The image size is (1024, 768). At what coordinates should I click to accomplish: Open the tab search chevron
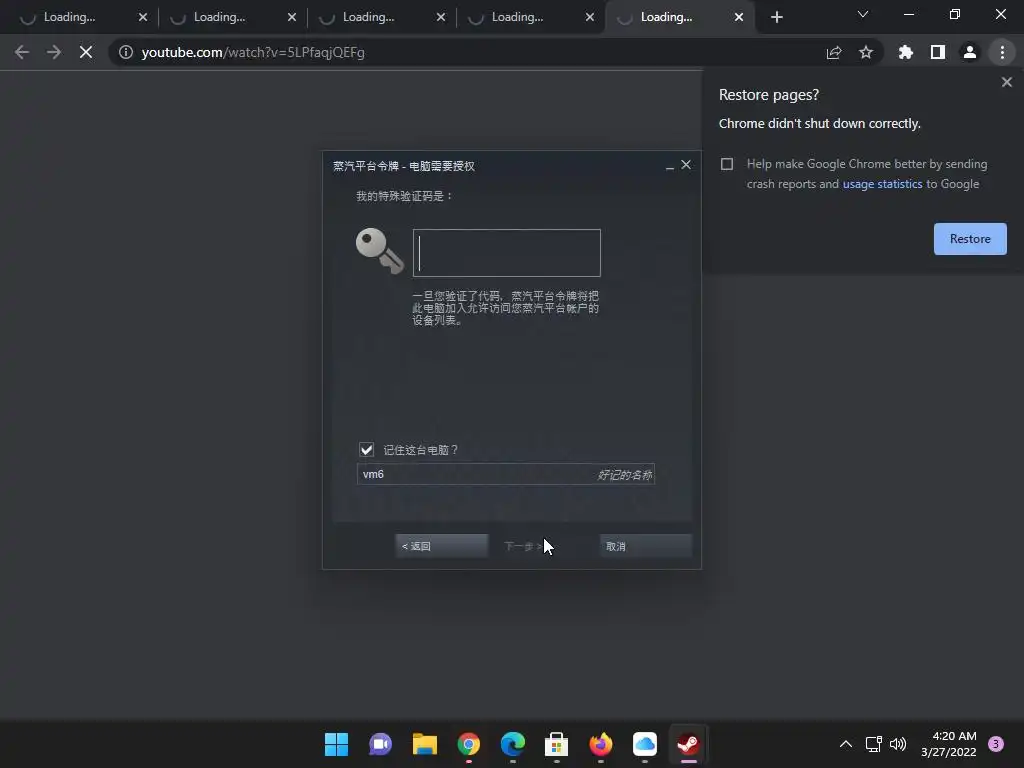pyautogui.click(x=863, y=14)
